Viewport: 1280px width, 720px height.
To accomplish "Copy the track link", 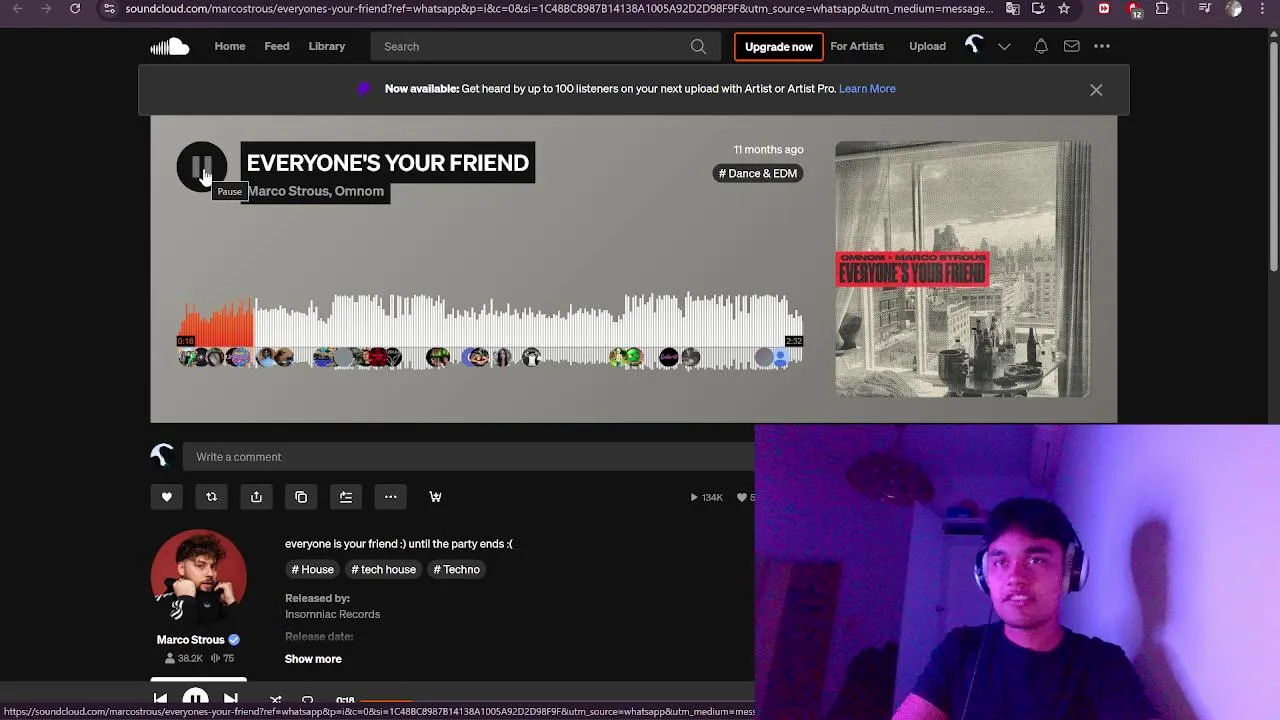I will [301, 497].
